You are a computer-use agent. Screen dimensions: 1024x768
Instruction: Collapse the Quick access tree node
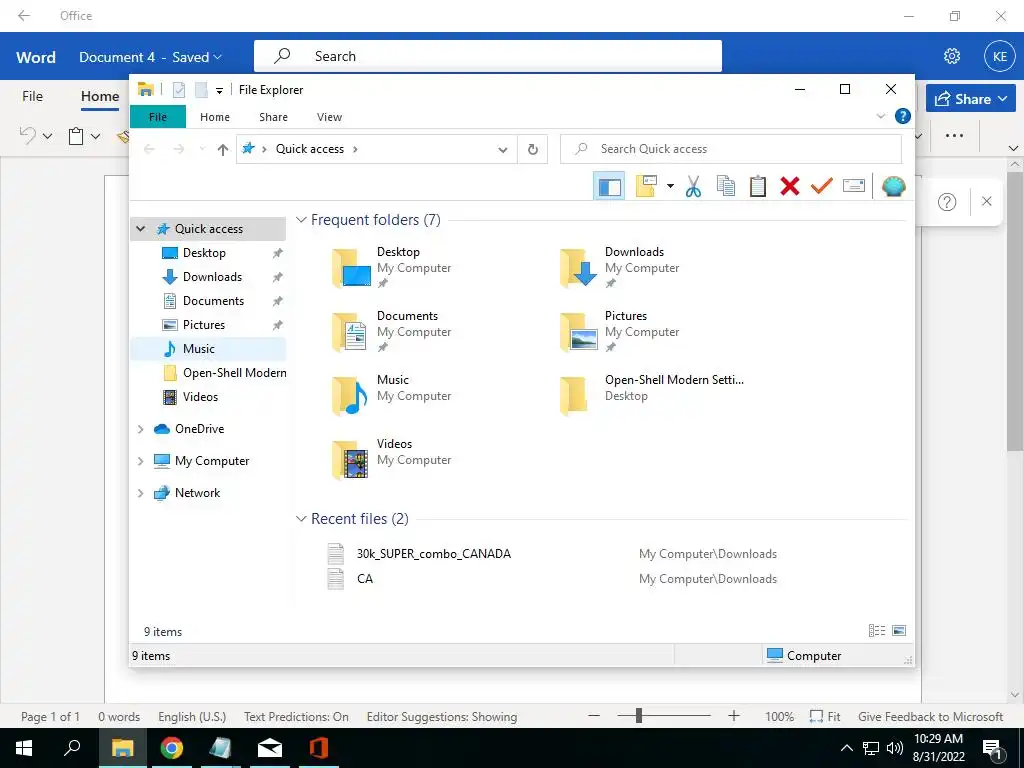[140, 229]
